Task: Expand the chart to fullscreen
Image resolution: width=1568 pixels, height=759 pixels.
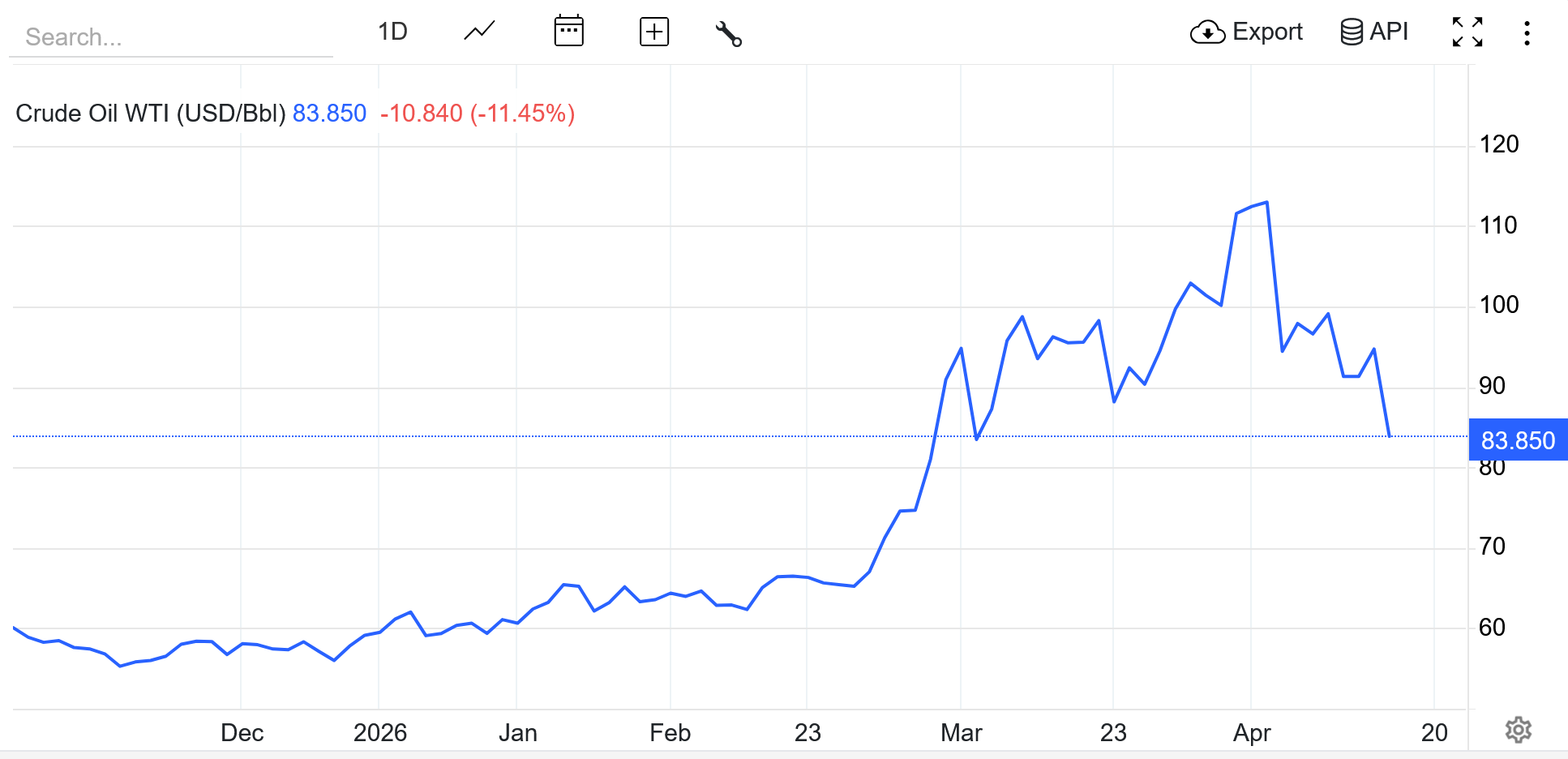Action: coord(1467,32)
